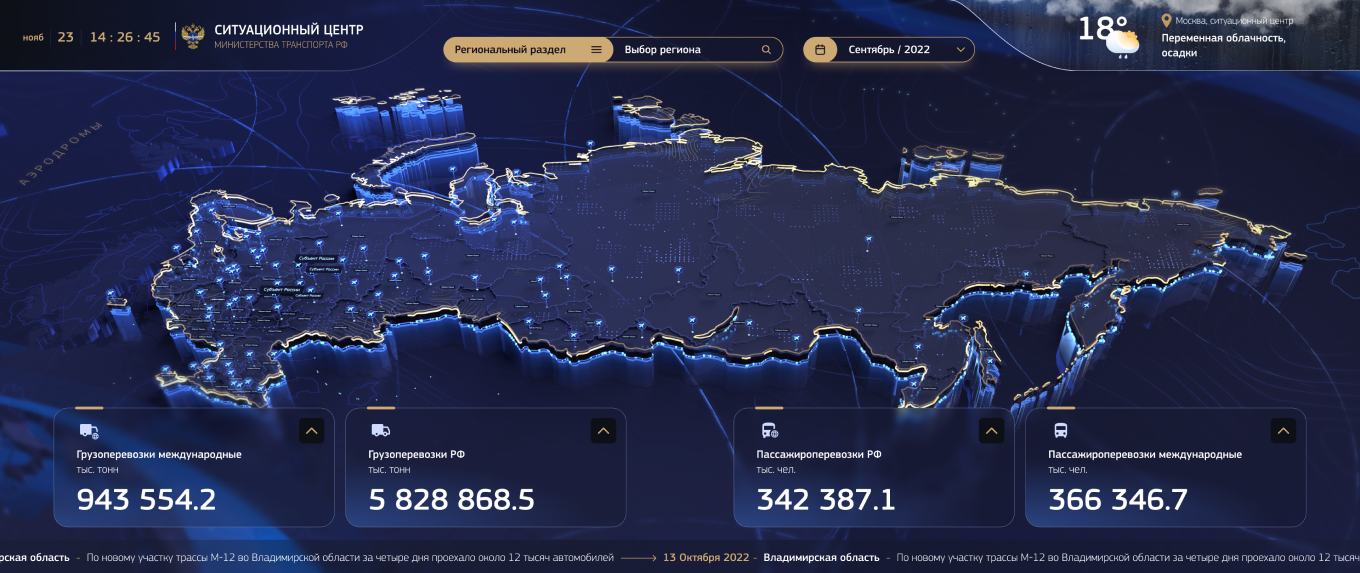Viewport: 1360px width, 573px height.
Task: Click Переменная облачность, осадки weather description
Action: tap(1223, 45)
